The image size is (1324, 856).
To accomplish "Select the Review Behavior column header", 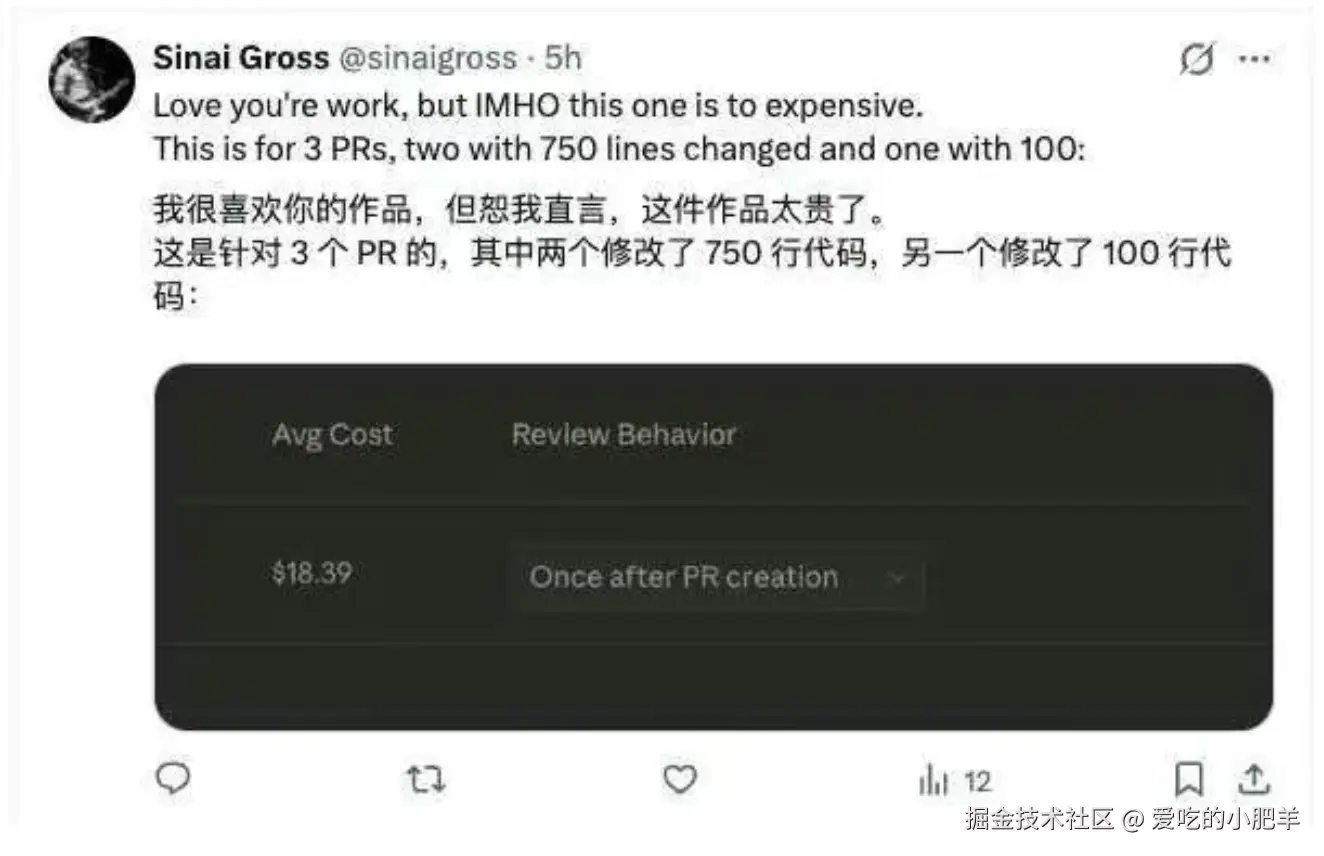I will 624,434.
